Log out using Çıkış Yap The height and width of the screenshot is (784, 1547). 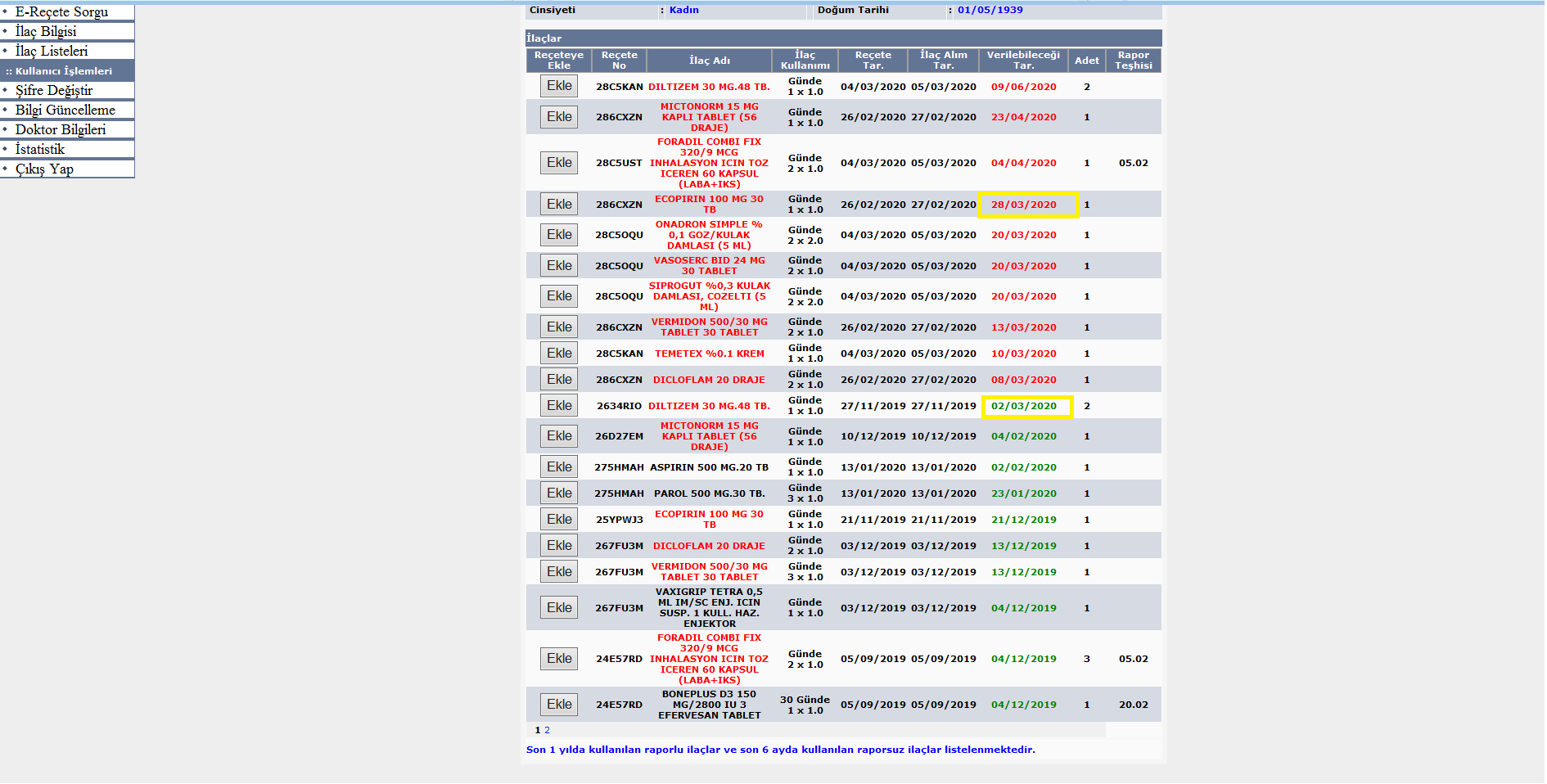click(x=44, y=169)
